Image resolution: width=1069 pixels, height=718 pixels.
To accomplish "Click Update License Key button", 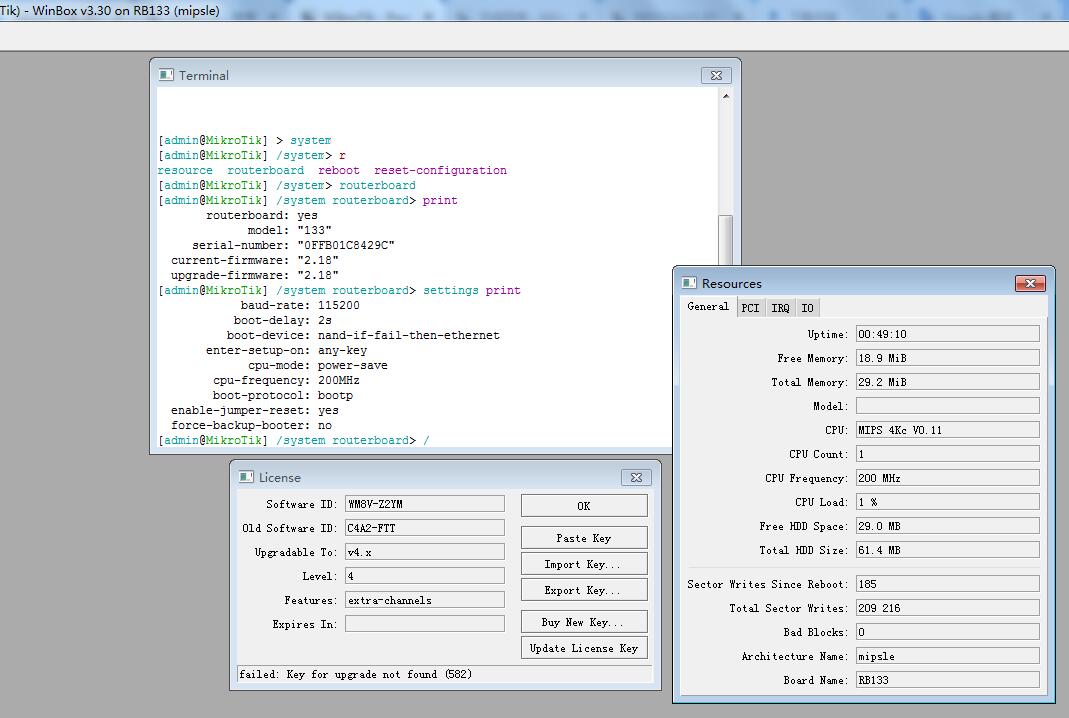I will coord(584,648).
